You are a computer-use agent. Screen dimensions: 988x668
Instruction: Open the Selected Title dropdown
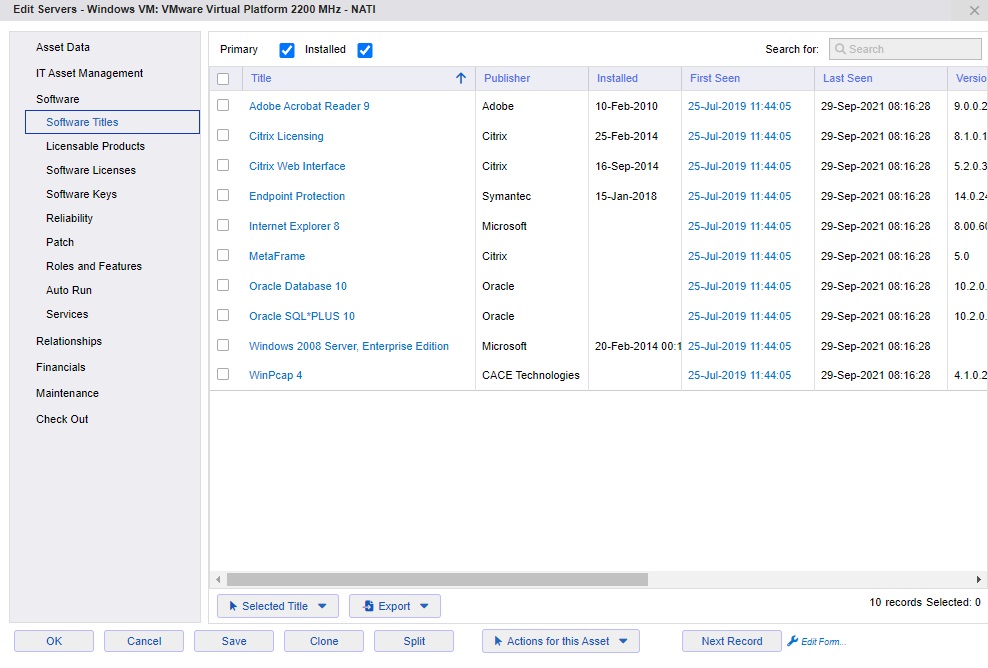[x=278, y=606]
